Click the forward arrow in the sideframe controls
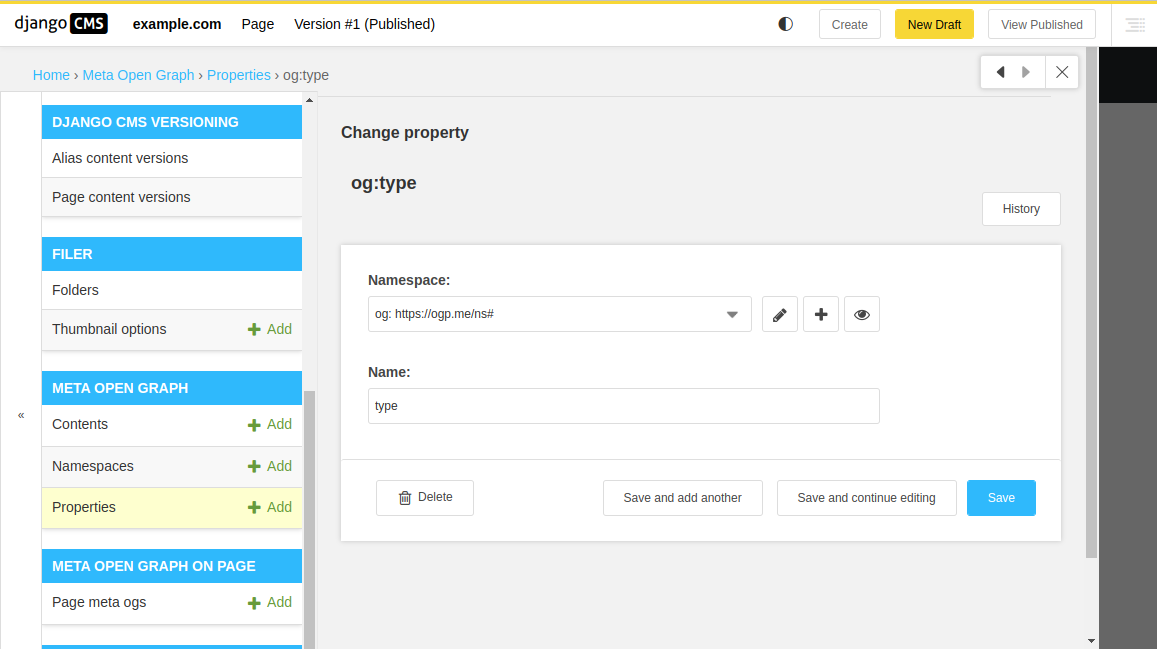Image resolution: width=1157 pixels, height=649 pixels. pyautogui.click(x=1026, y=72)
